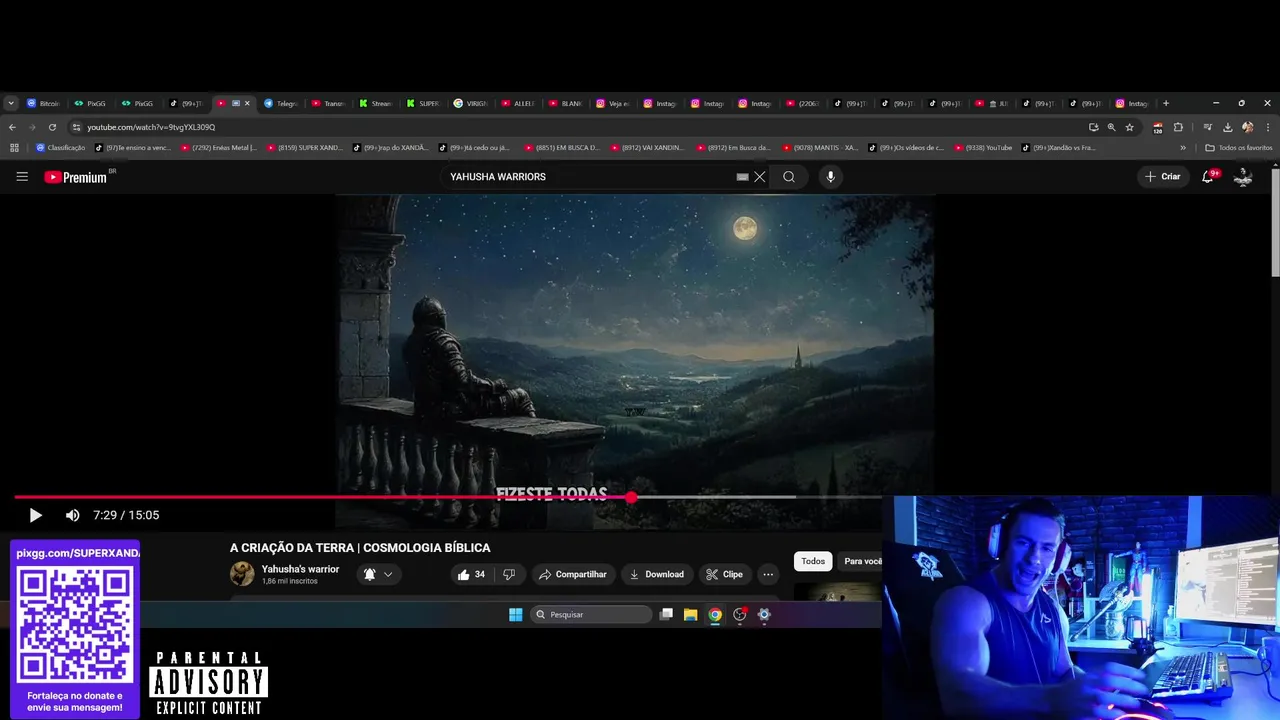Click the Pesquisar taskbar search box
This screenshot has height=720, width=1280.
(591, 615)
